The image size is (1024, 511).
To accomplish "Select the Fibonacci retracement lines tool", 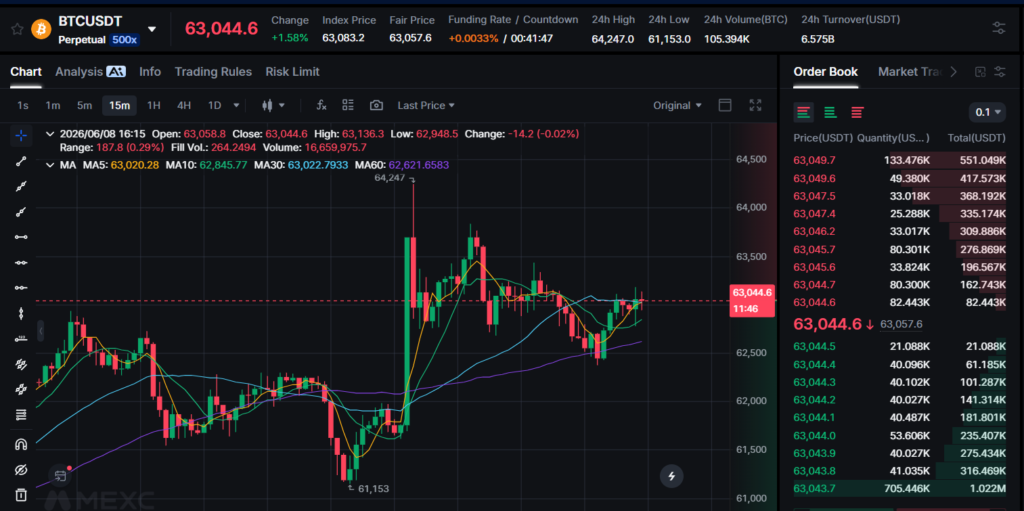I will (x=21, y=414).
